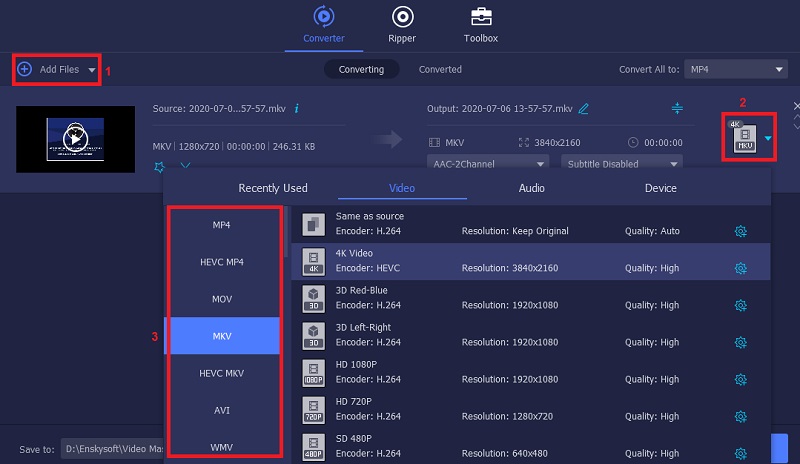800x464 pixels.
Task: Switch to the Converted tab
Action: point(440,69)
